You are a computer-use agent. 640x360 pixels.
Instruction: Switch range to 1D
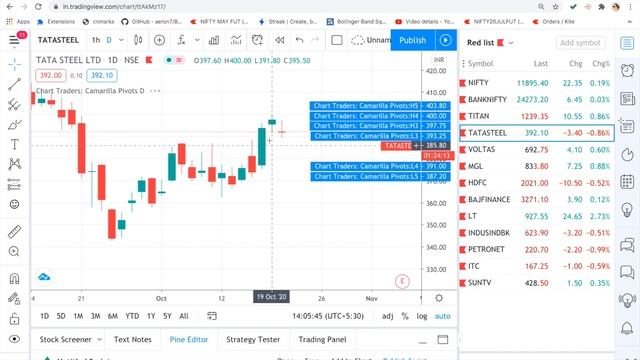(44, 316)
